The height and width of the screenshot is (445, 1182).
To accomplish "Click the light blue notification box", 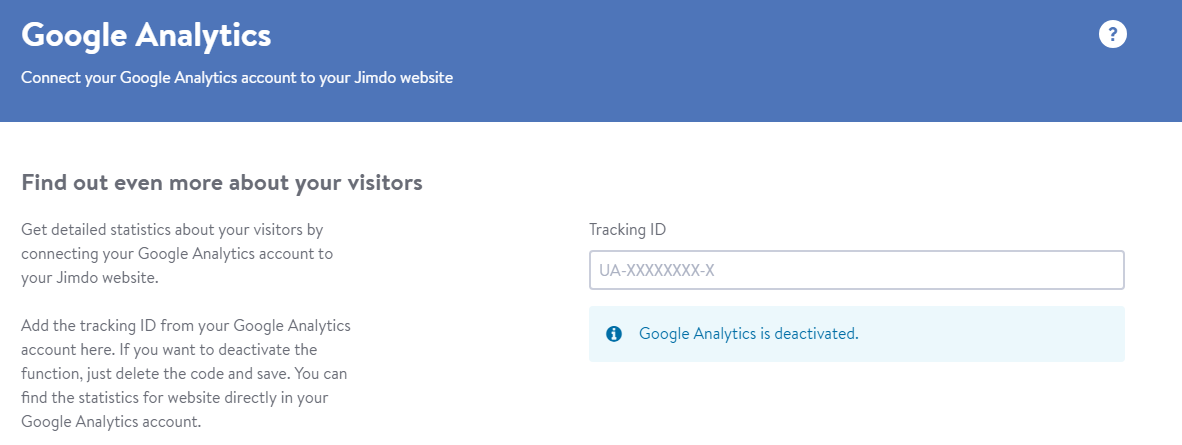I will click(856, 333).
